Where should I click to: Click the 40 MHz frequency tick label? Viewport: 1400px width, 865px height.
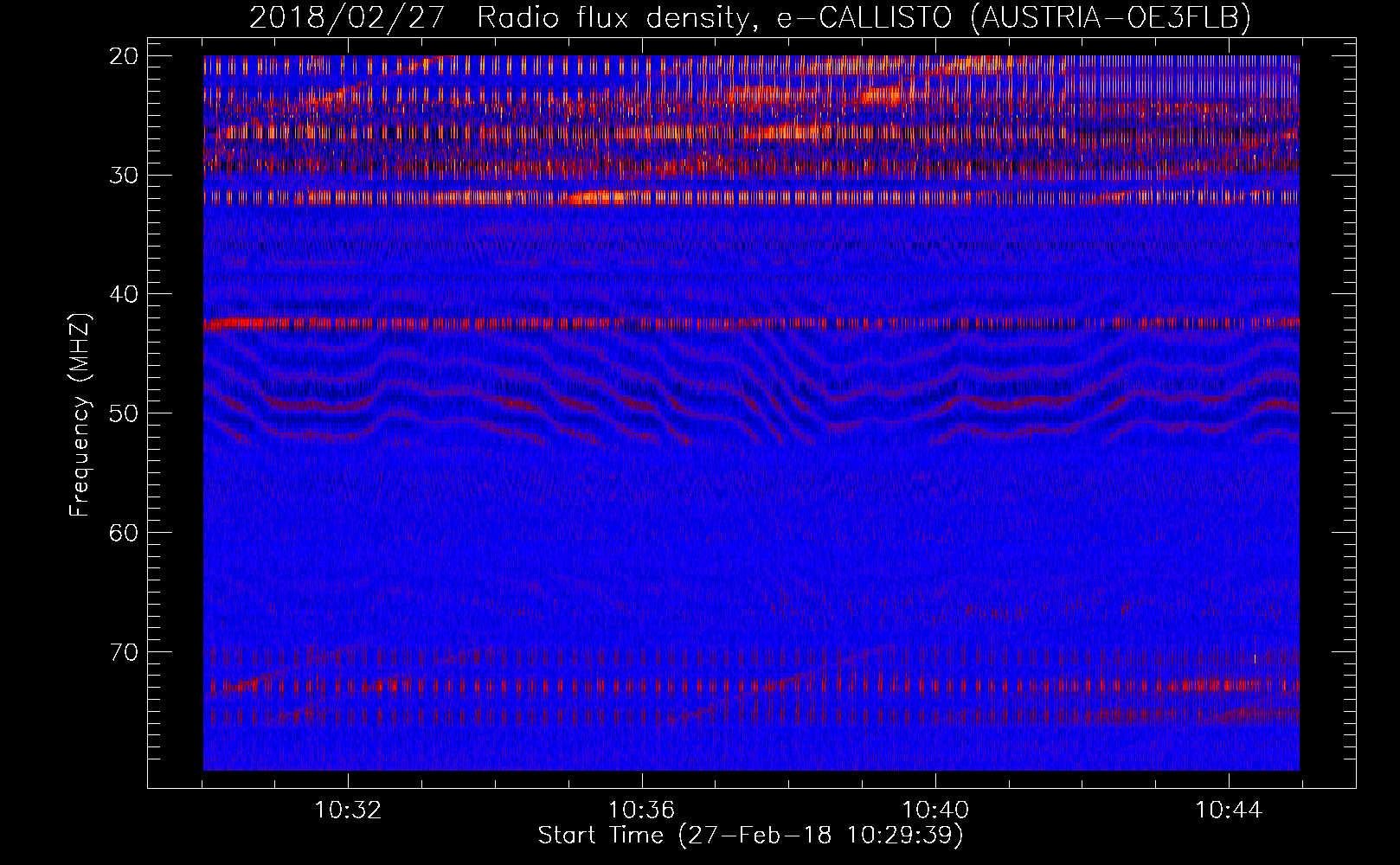(125, 294)
